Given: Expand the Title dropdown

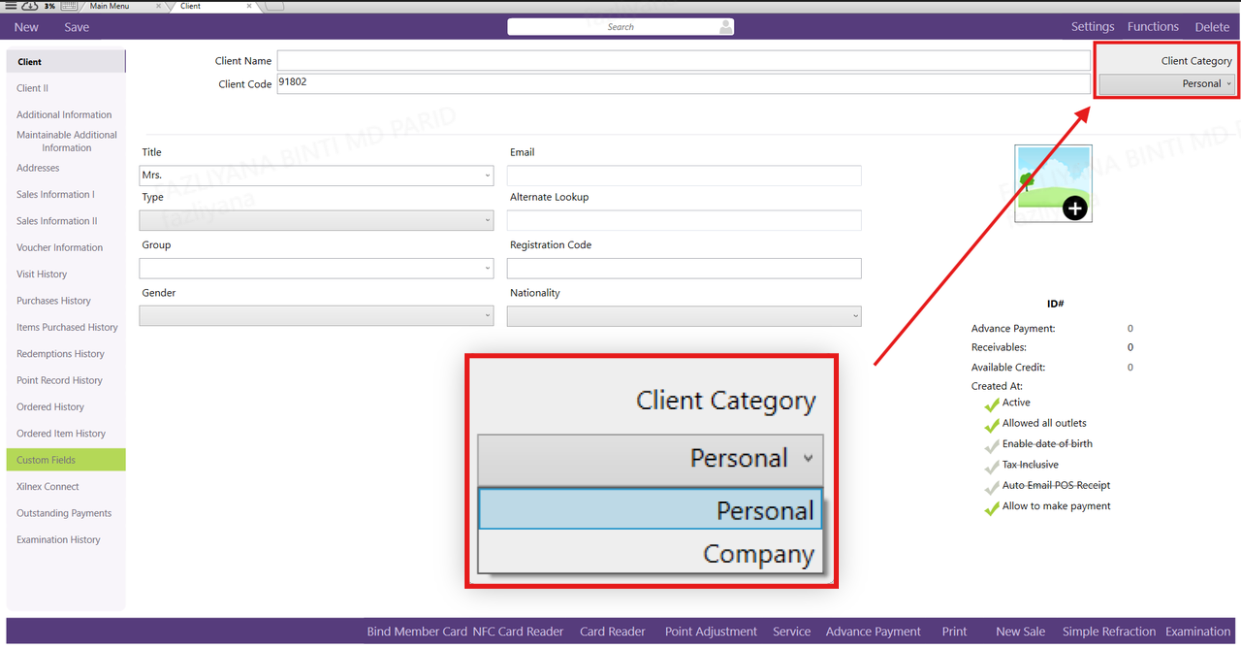Looking at the screenshot, I should coord(487,176).
